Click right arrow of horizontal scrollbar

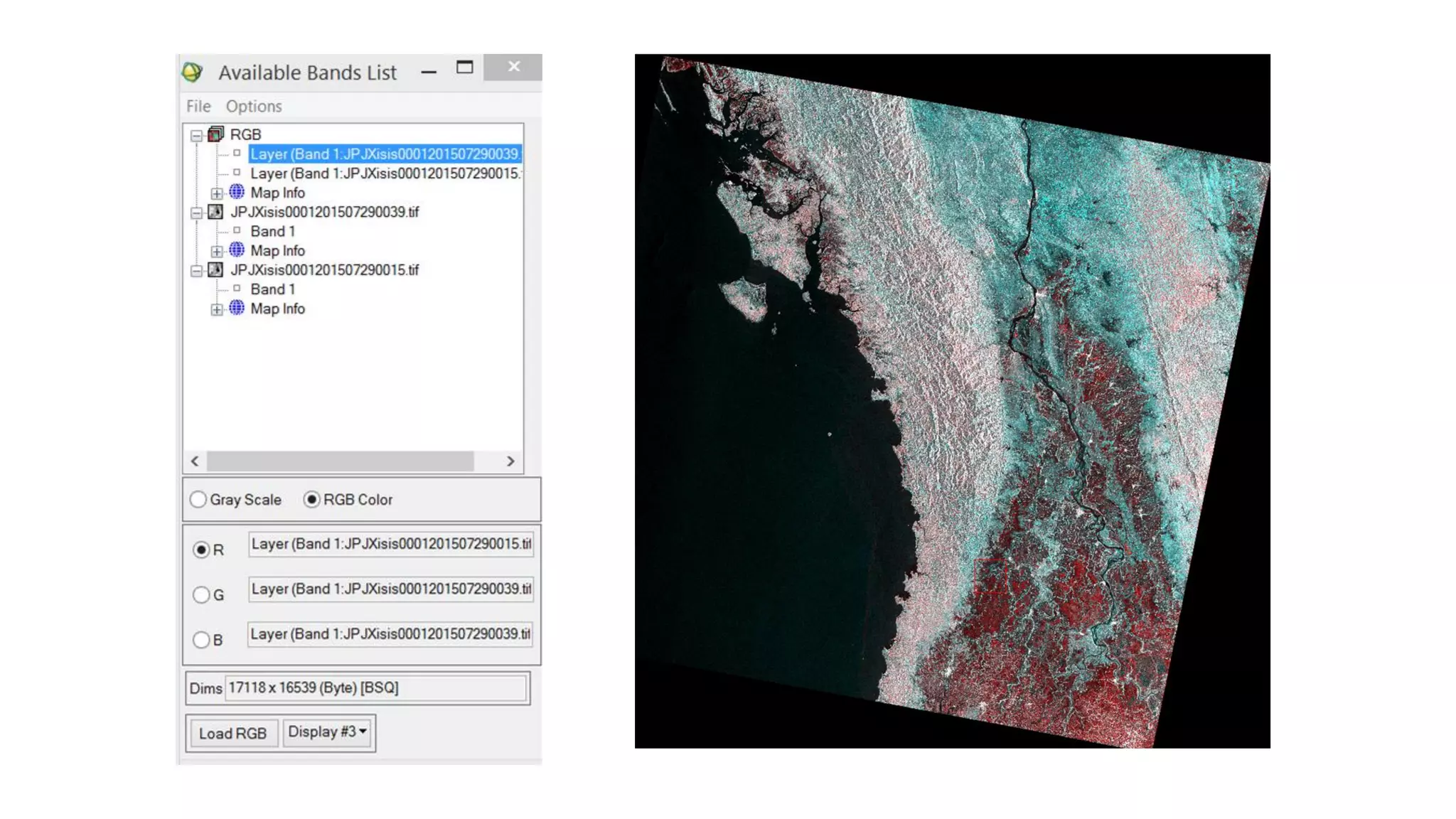510,461
